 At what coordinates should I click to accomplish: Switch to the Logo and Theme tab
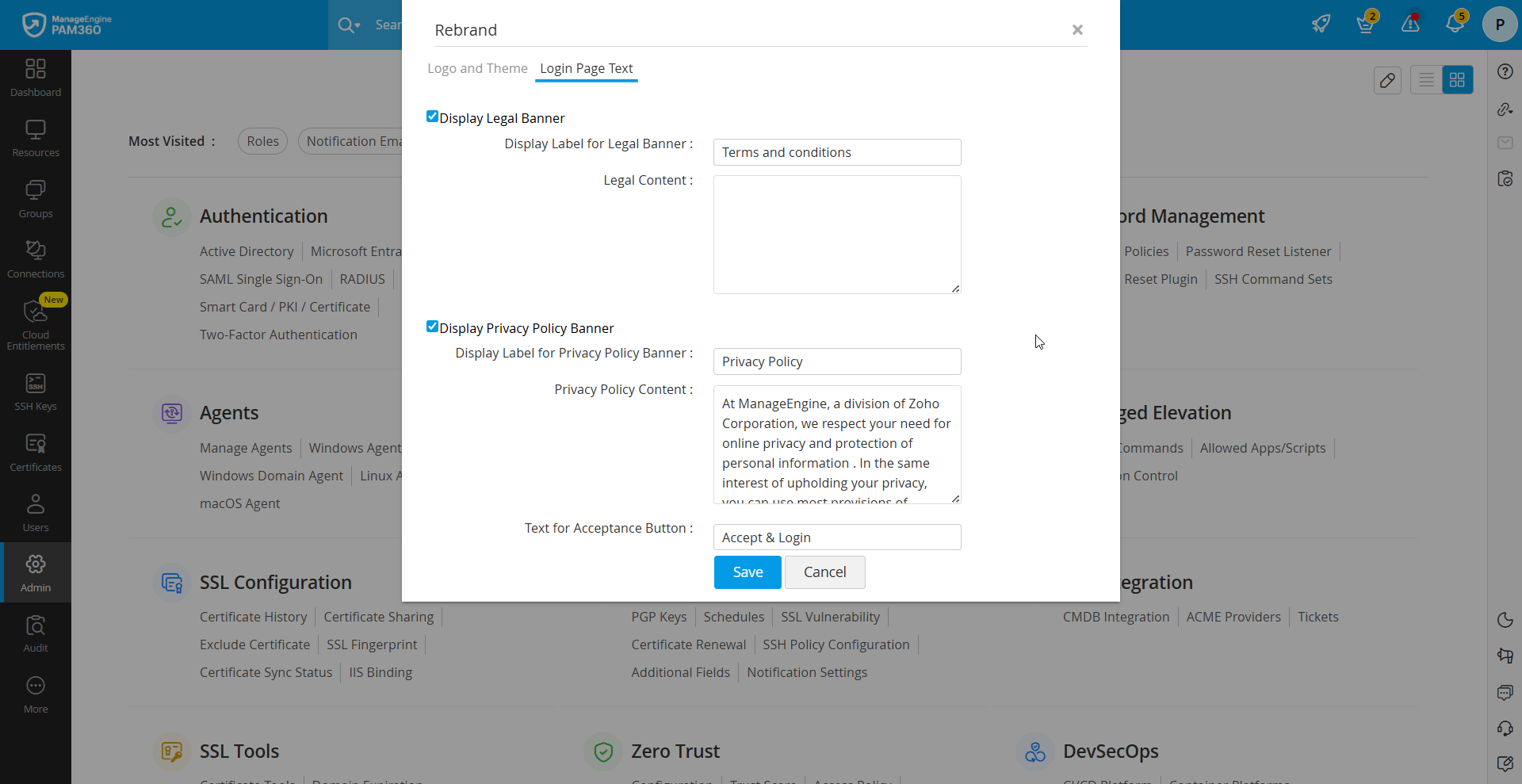476,68
